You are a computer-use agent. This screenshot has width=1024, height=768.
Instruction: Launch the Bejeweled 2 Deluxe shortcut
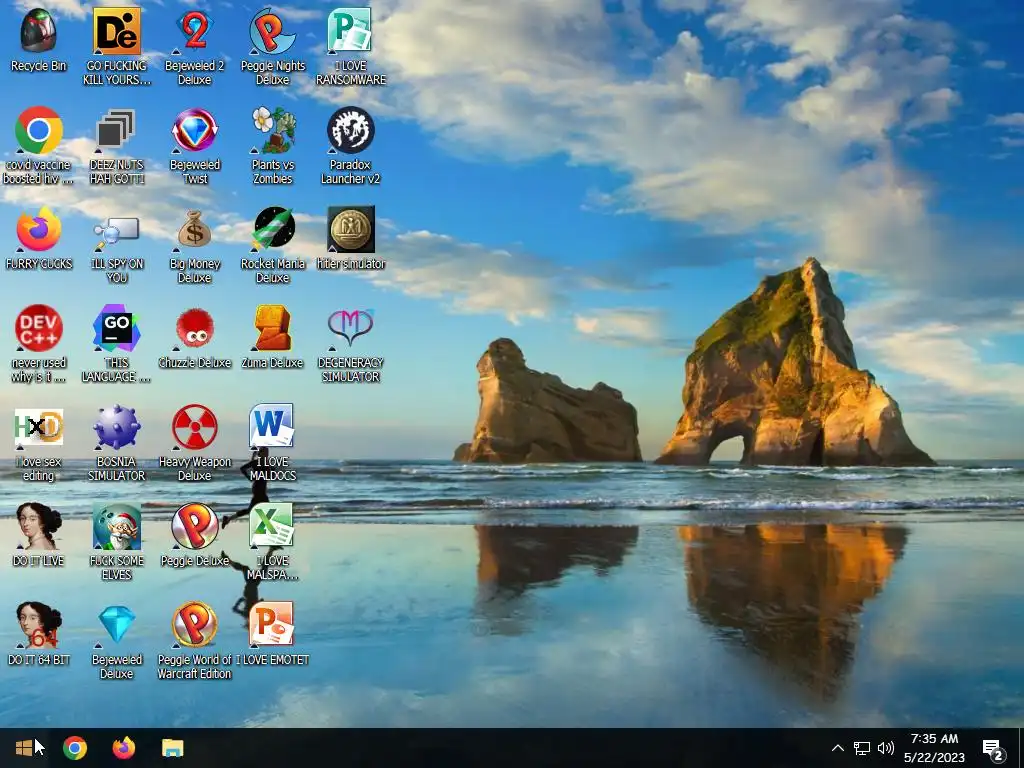coord(195,31)
